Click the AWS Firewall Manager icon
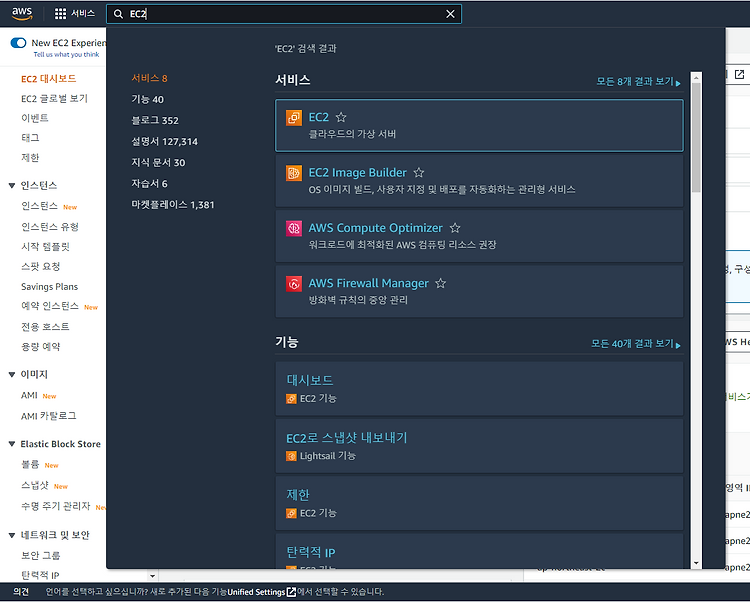The image size is (750, 602). (294, 284)
